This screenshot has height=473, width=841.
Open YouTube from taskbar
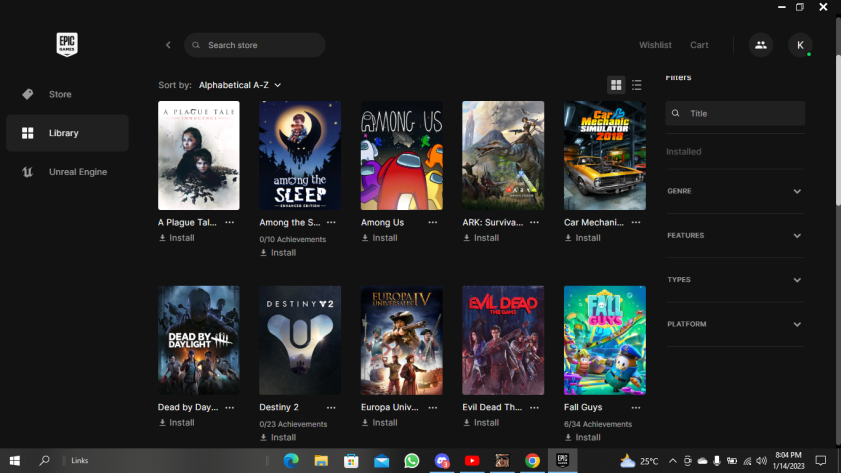(472, 461)
